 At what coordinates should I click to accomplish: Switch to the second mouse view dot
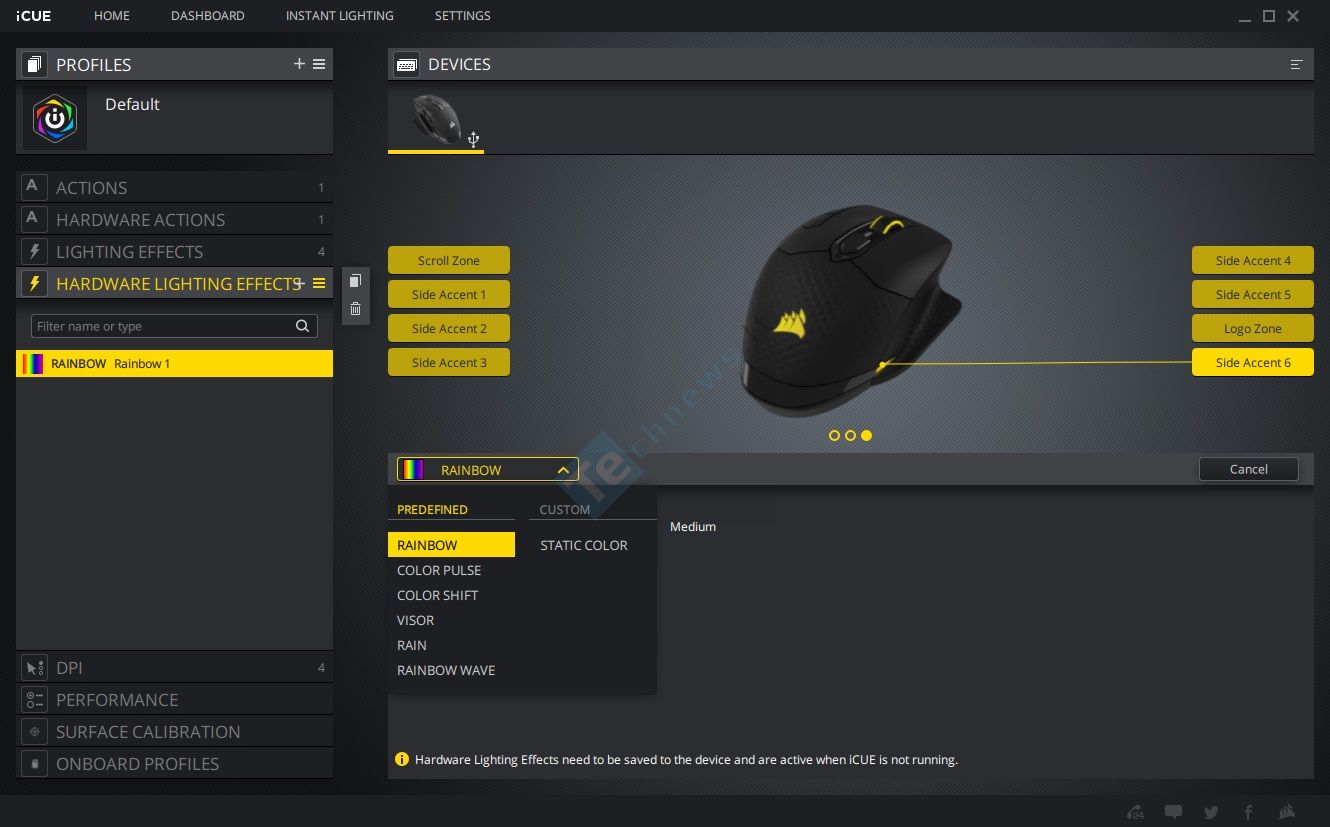[x=850, y=435]
